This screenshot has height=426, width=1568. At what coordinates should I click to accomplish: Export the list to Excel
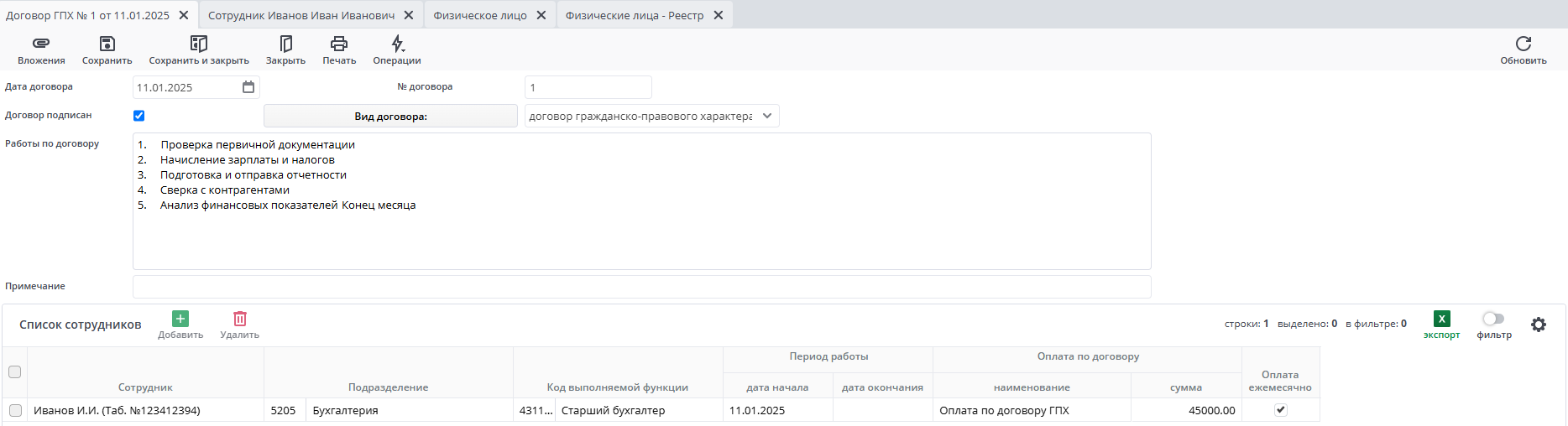(1441, 319)
